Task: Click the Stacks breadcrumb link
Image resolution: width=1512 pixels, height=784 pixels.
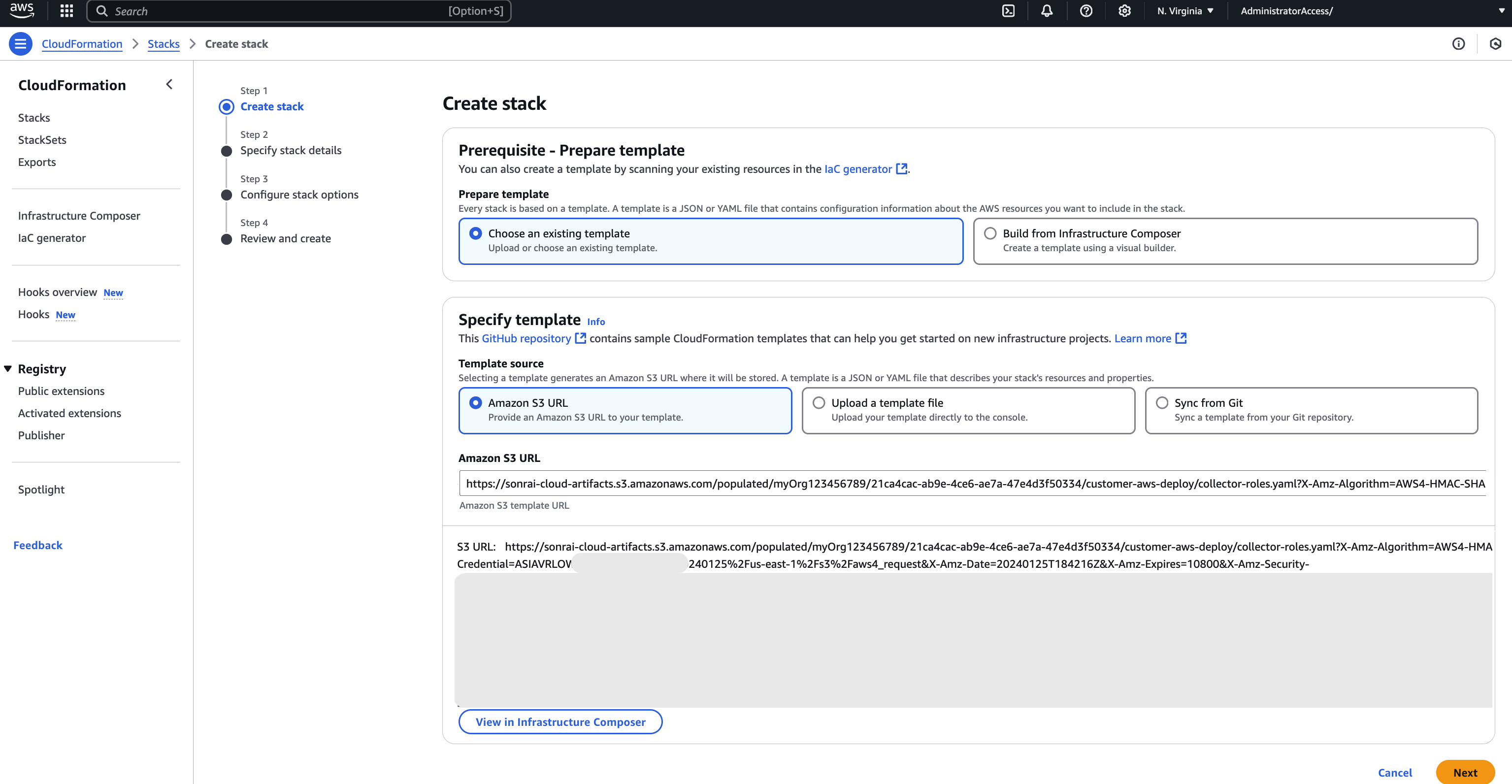Action: [164, 44]
